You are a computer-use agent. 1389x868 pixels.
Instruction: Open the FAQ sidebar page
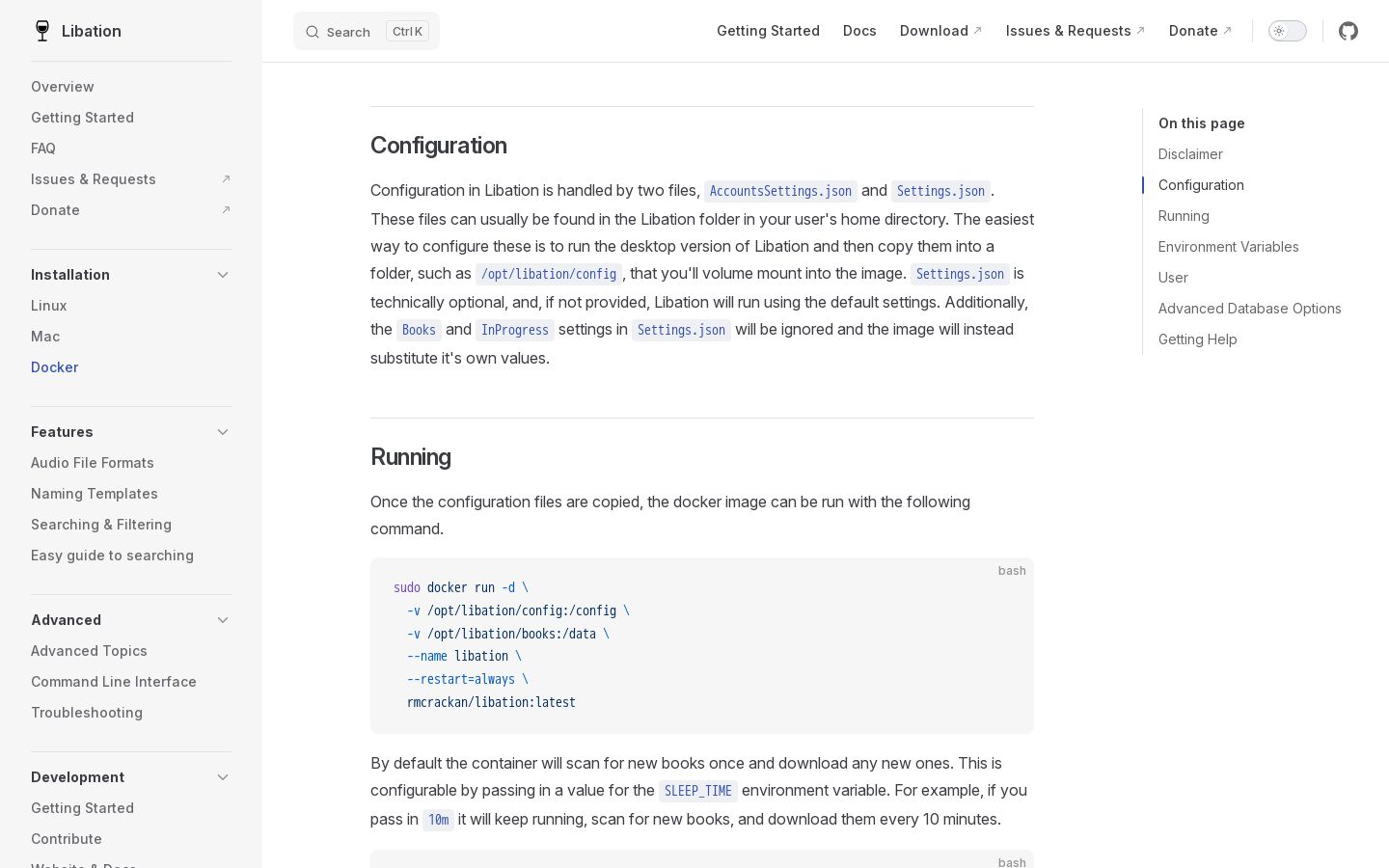pos(43,149)
